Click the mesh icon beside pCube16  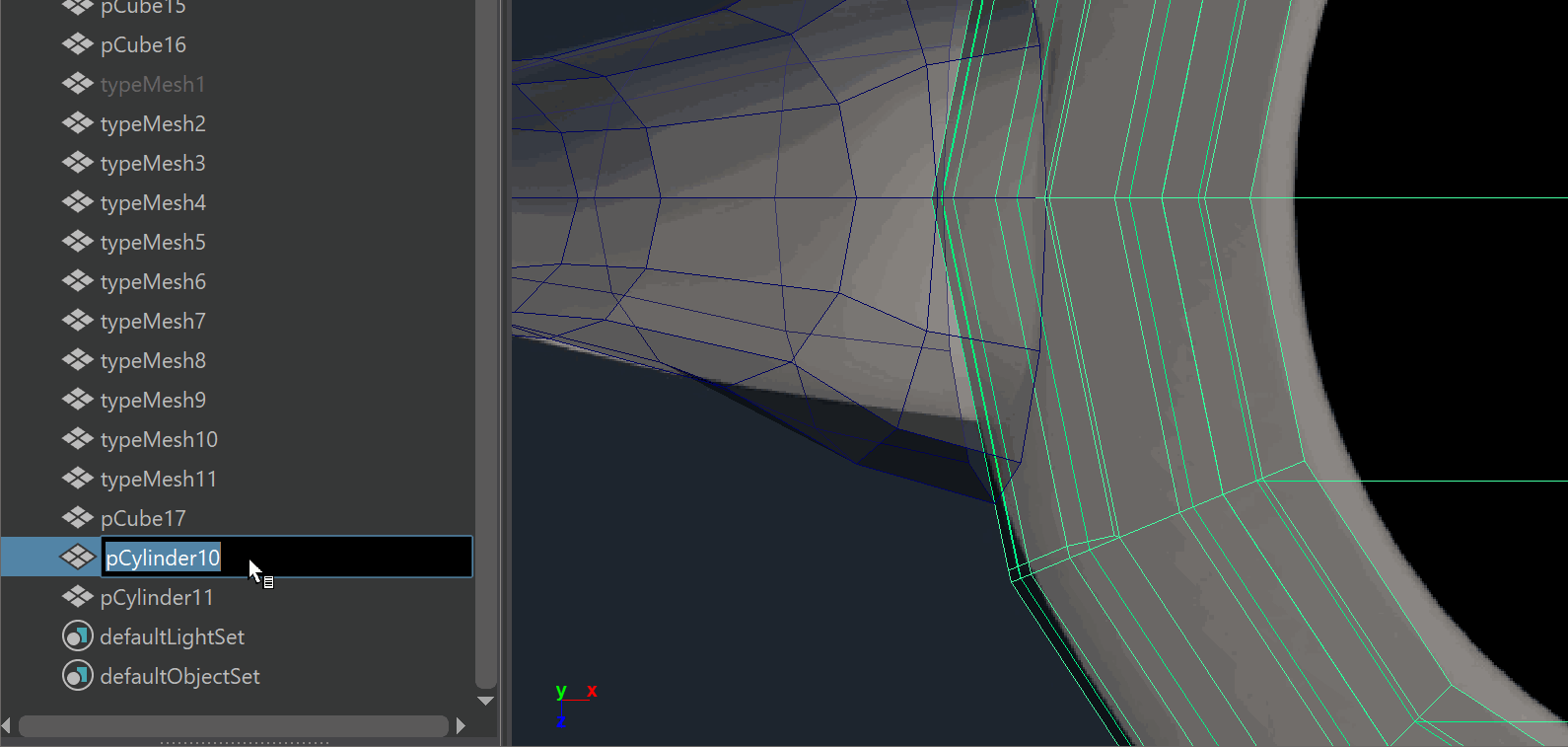pos(77,44)
